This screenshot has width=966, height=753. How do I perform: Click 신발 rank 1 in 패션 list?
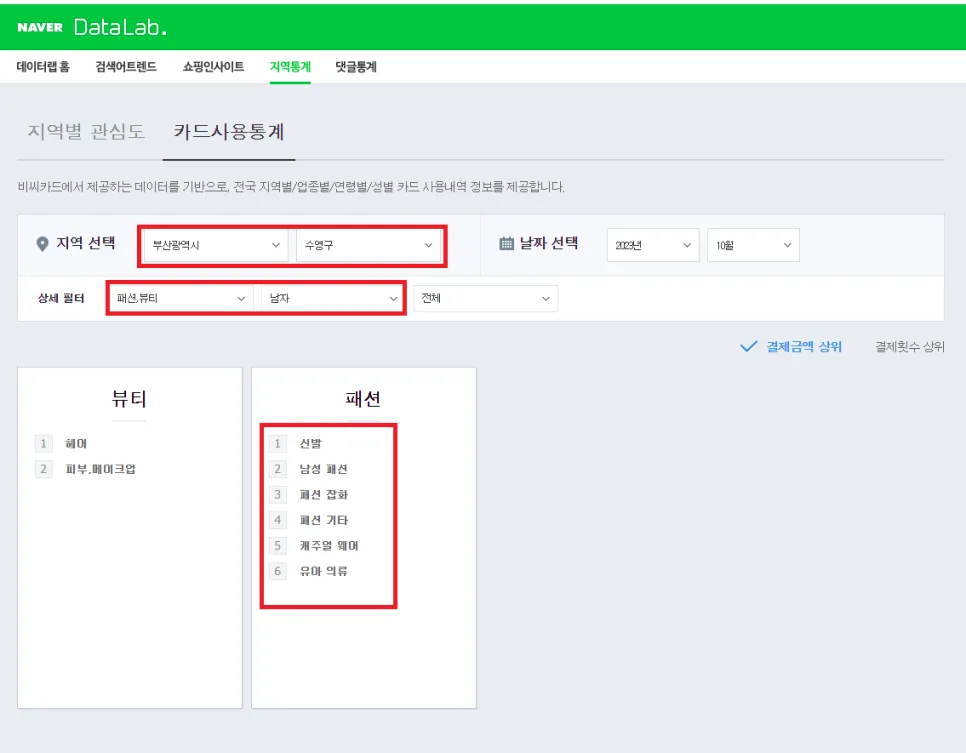pos(310,444)
